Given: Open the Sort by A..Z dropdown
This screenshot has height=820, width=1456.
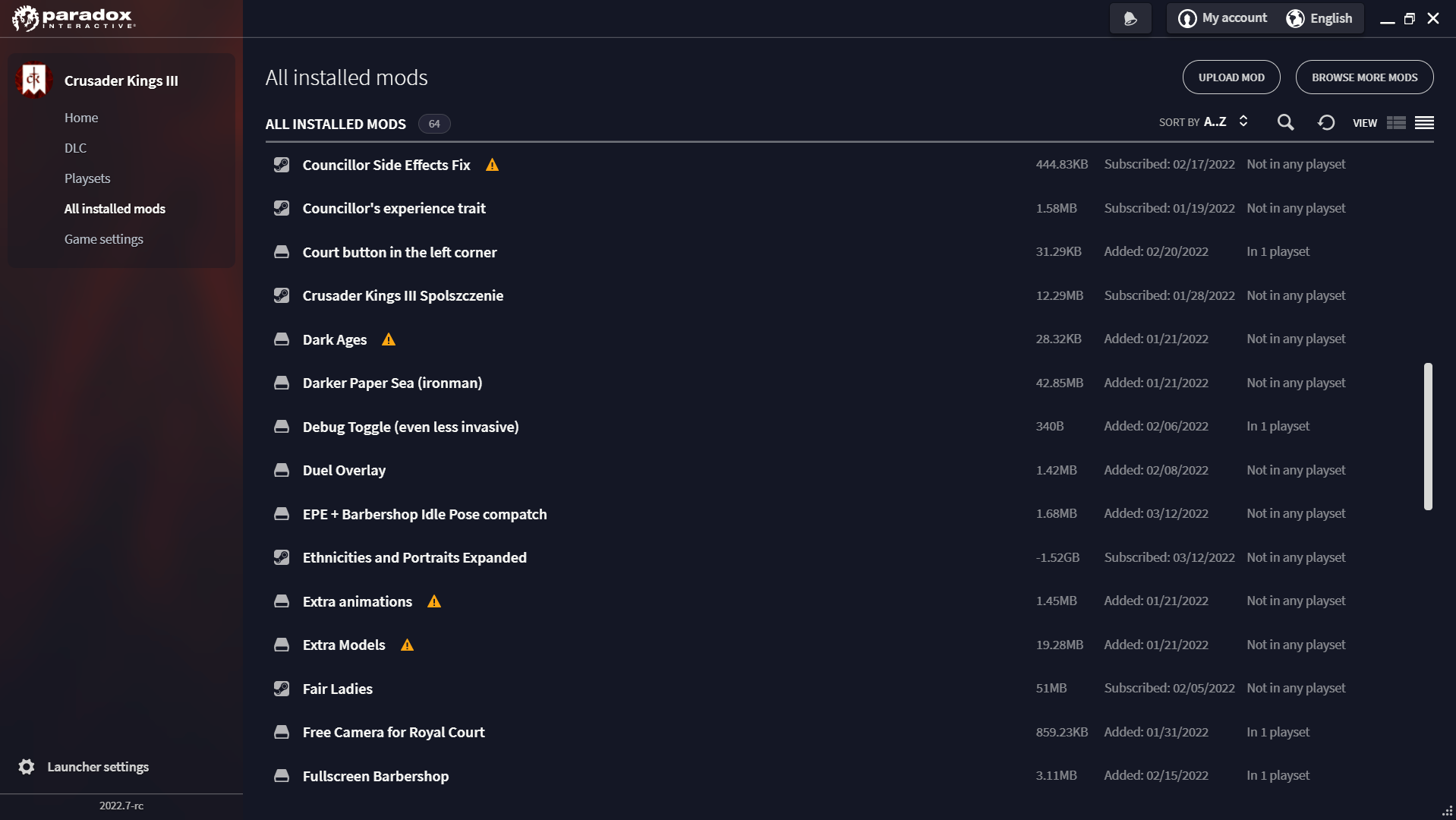Looking at the screenshot, I should (x=1204, y=121).
